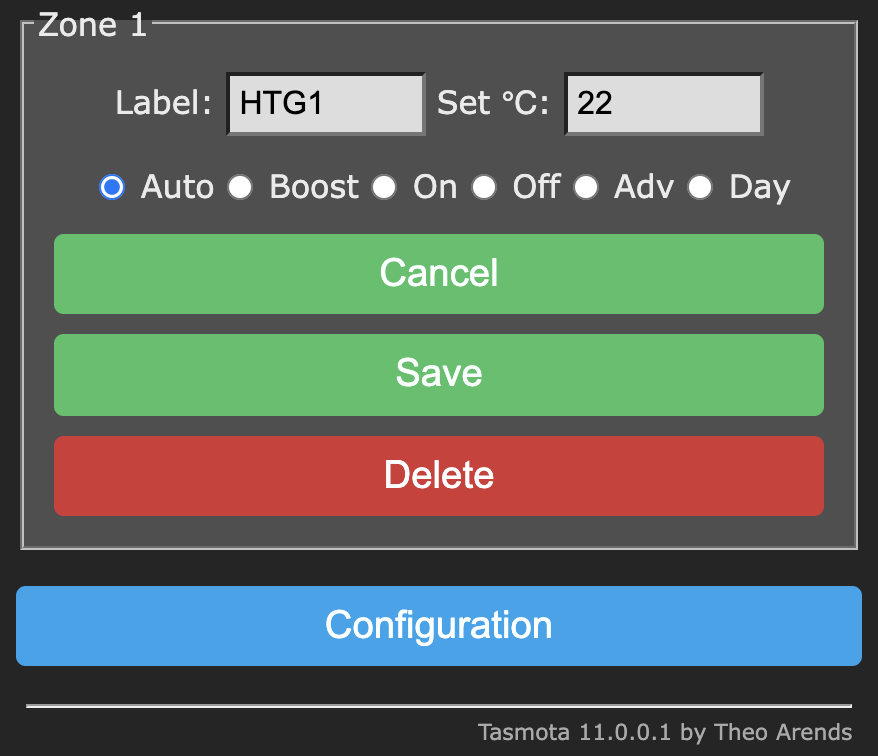Pick the Day mode radio button
The height and width of the screenshot is (756, 878).
[700, 187]
